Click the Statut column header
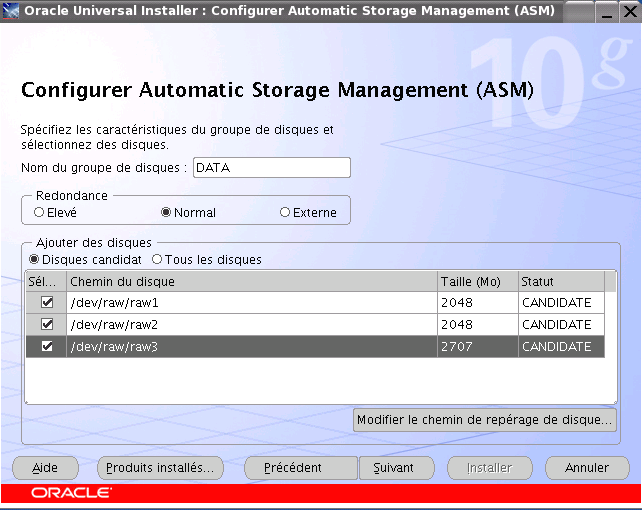642x511 pixels. [x=561, y=281]
